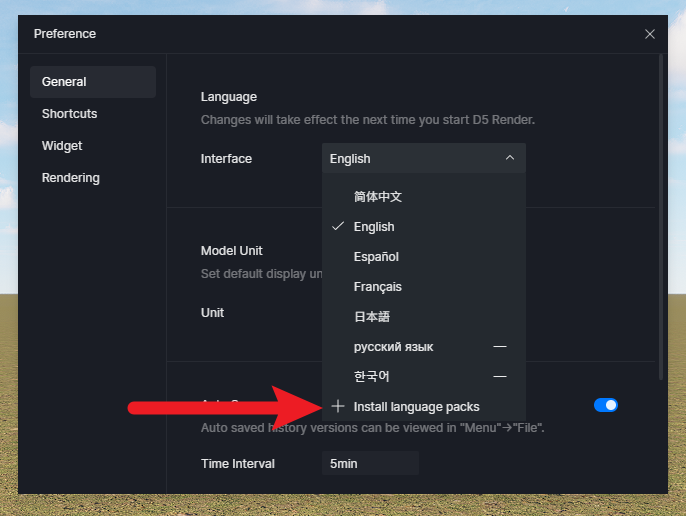Open the Shortcuts preferences tab
This screenshot has height=516, width=686.
(x=70, y=114)
